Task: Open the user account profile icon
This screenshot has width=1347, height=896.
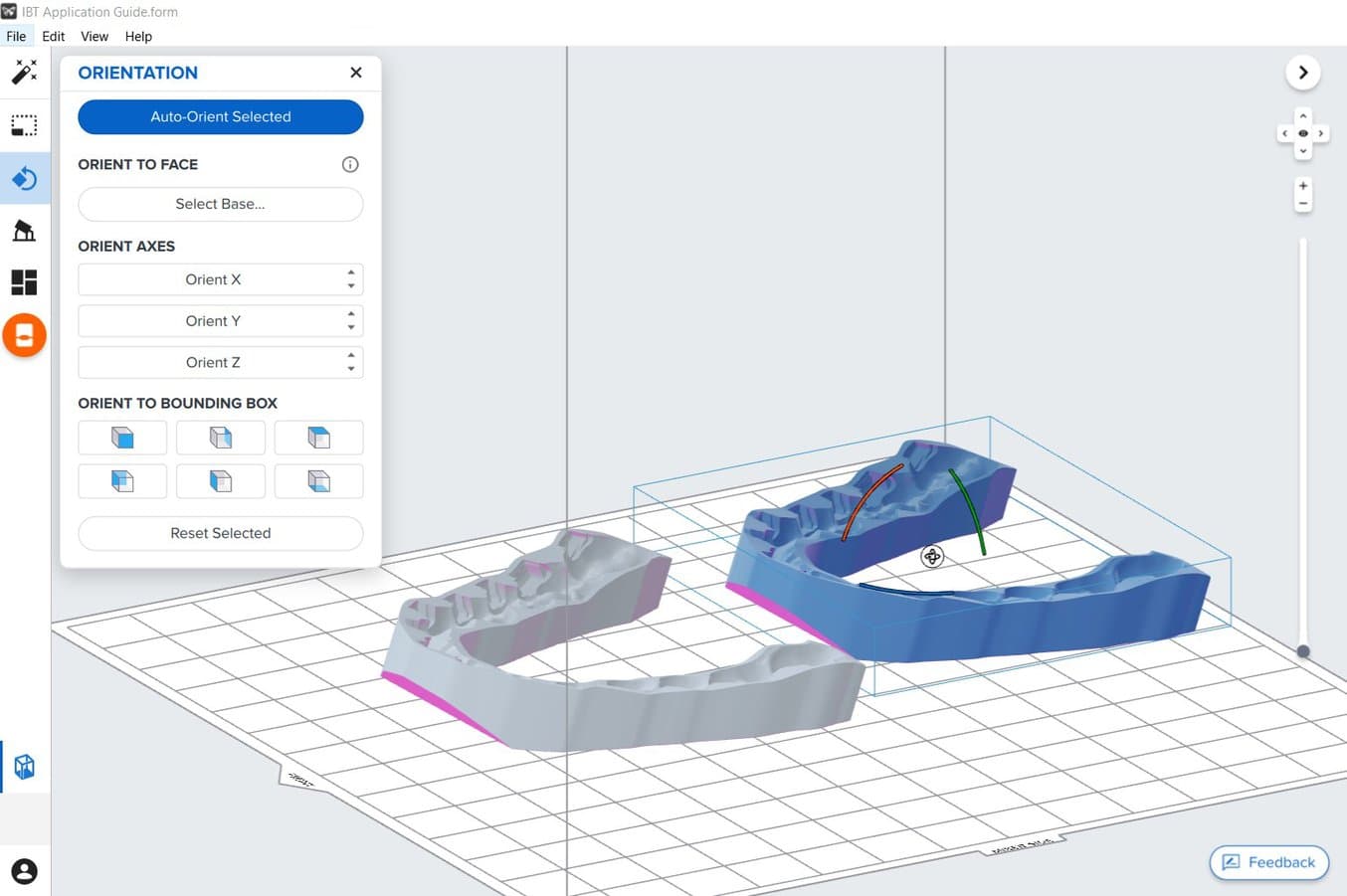Action: [24, 871]
